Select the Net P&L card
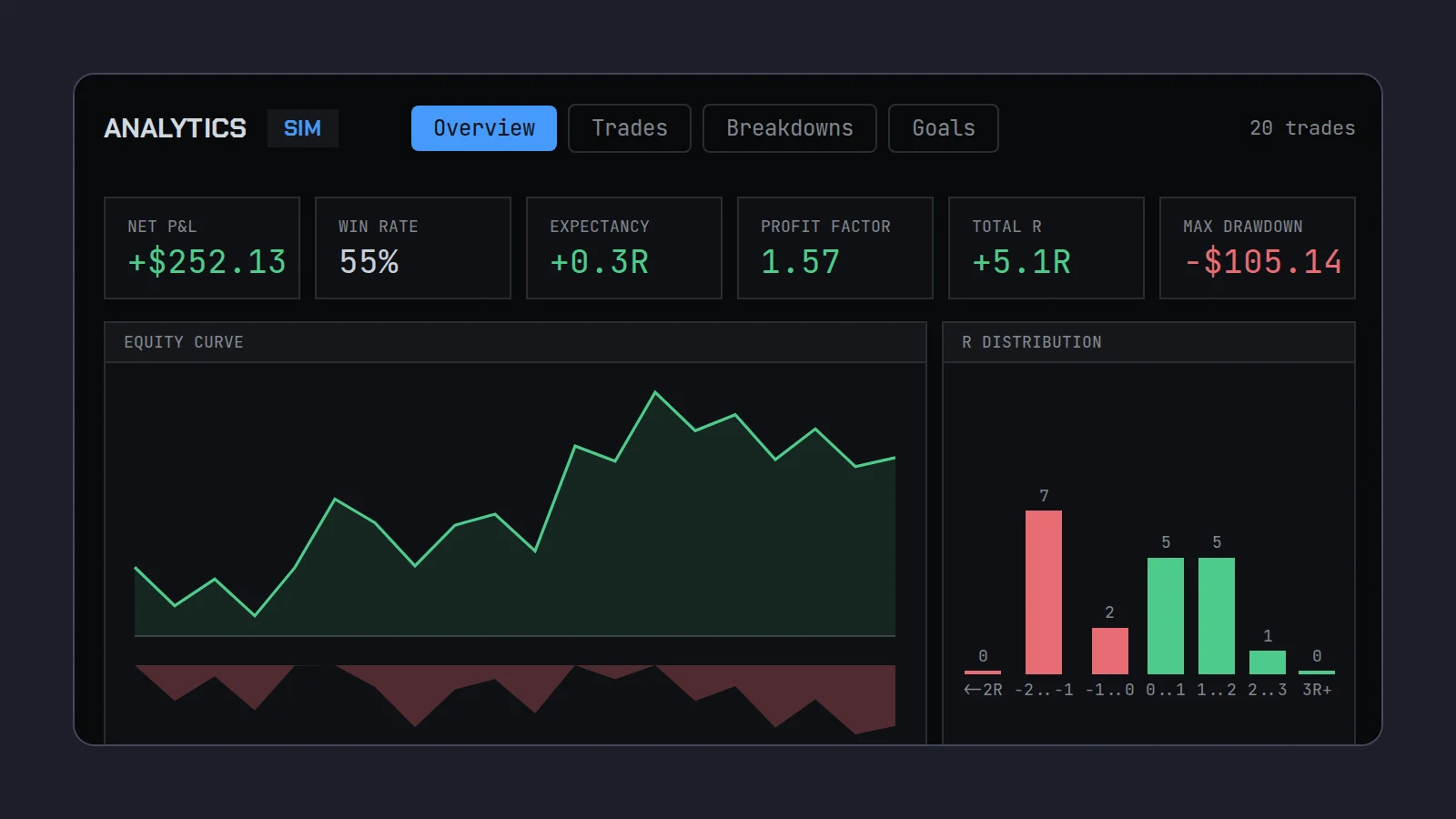Image resolution: width=1456 pixels, height=819 pixels. pos(202,248)
